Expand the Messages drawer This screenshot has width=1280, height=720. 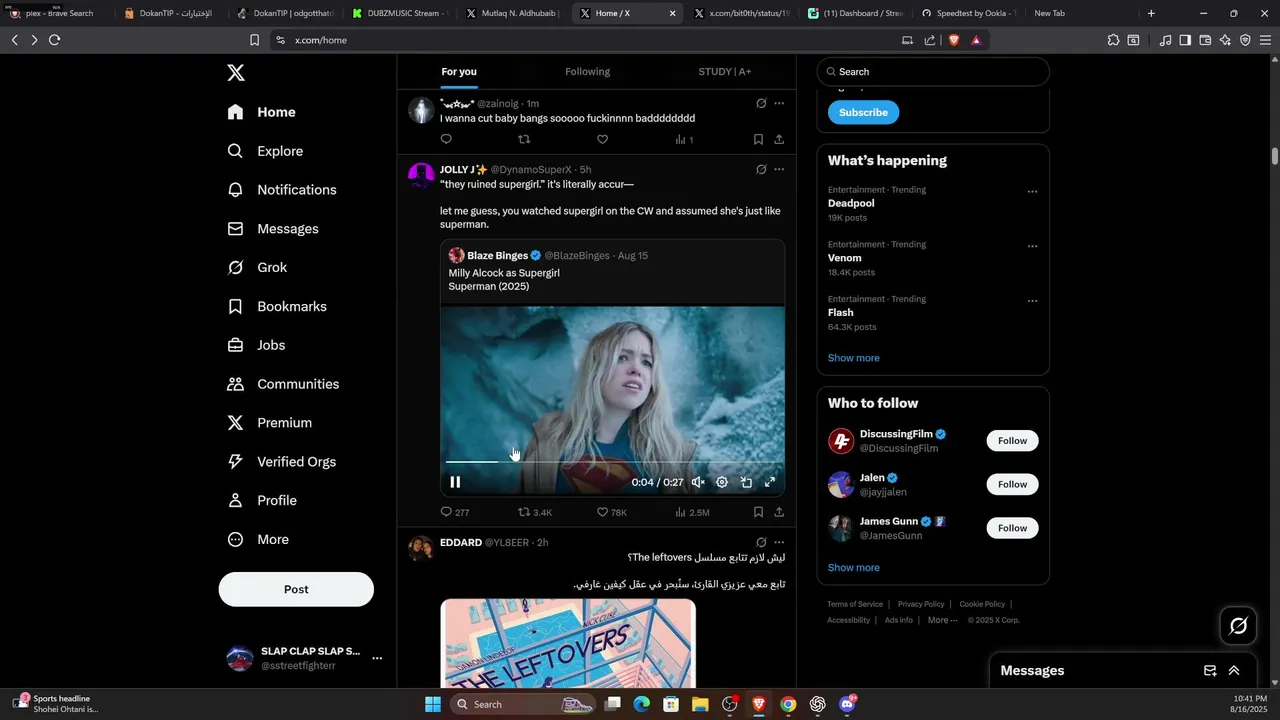click(x=1234, y=671)
